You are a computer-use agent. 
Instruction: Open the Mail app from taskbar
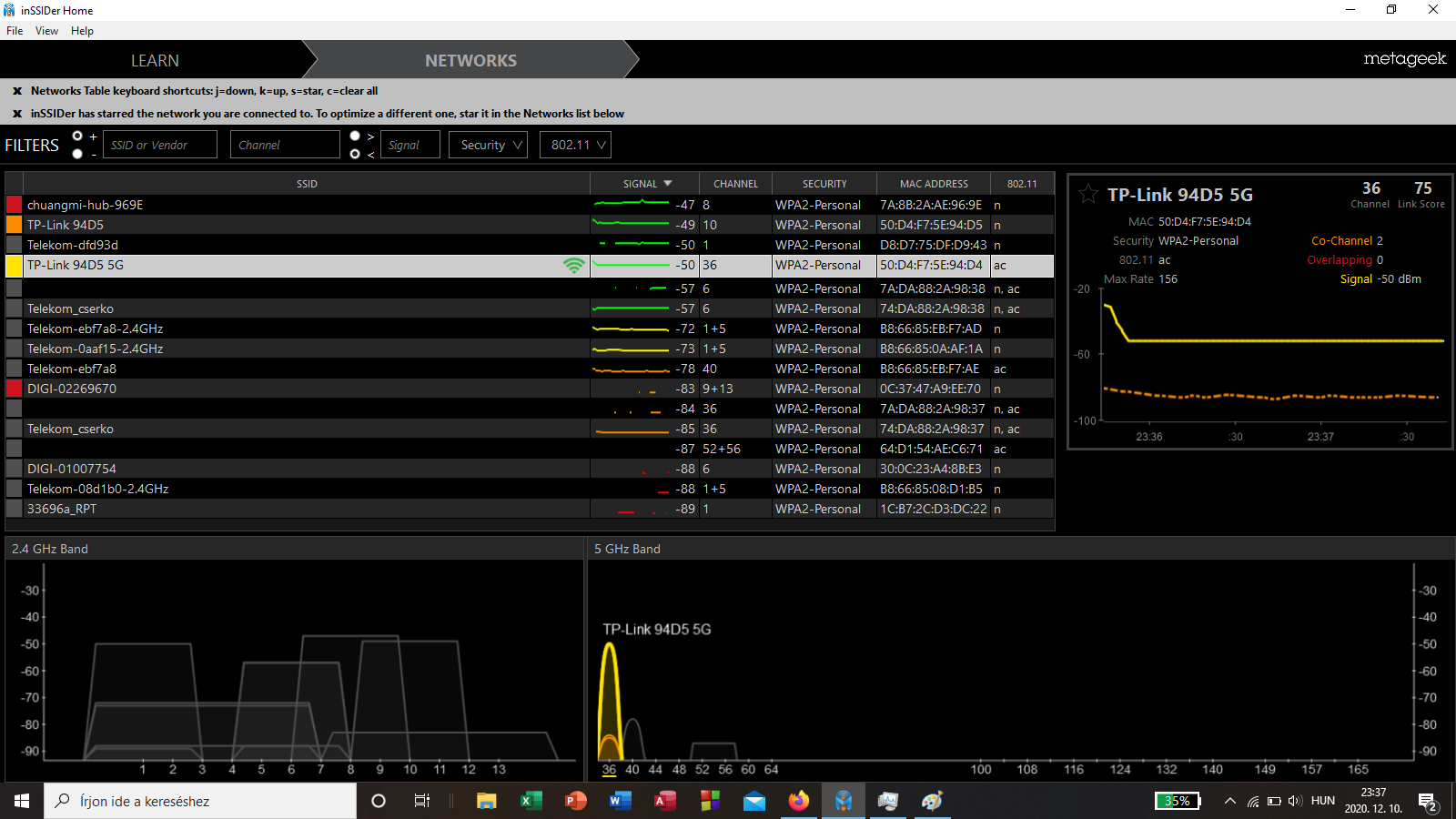coord(753,801)
